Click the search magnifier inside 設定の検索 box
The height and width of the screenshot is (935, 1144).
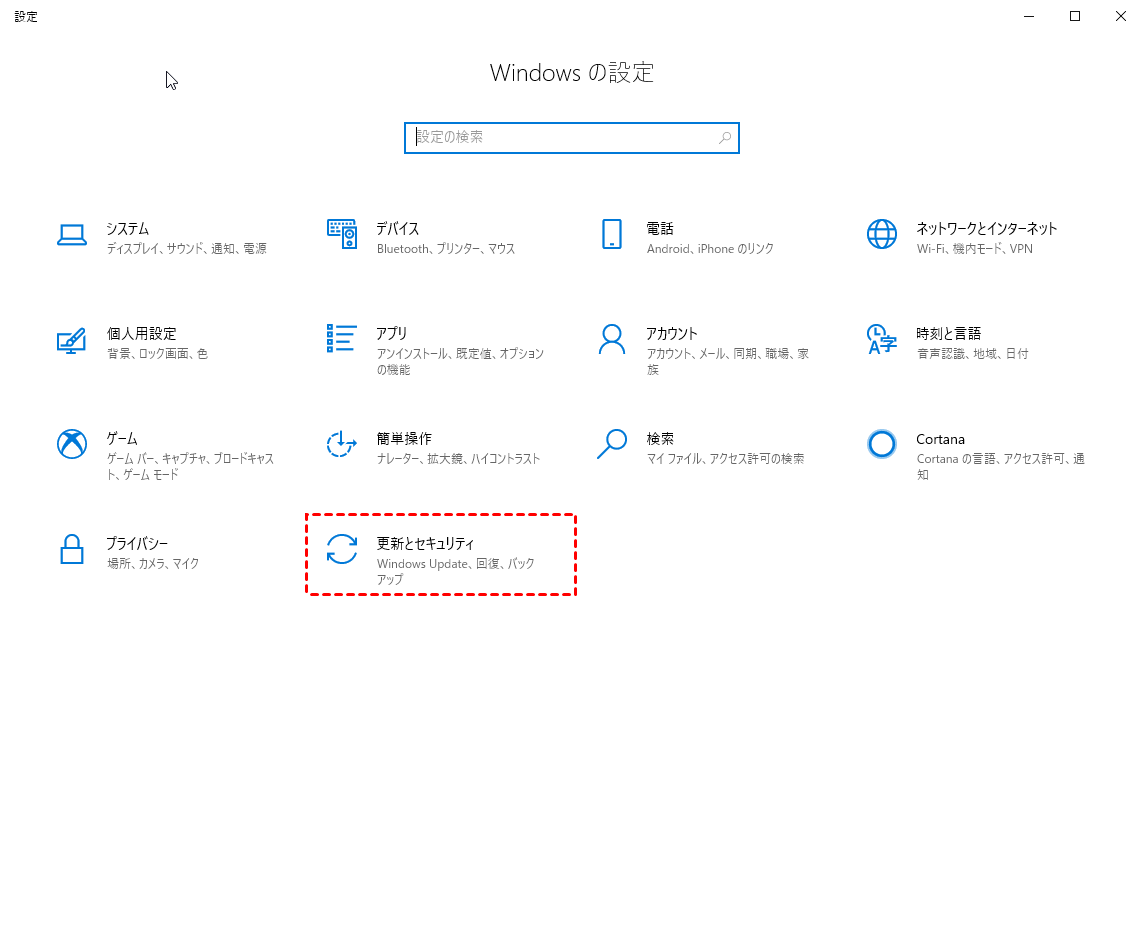(x=724, y=138)
